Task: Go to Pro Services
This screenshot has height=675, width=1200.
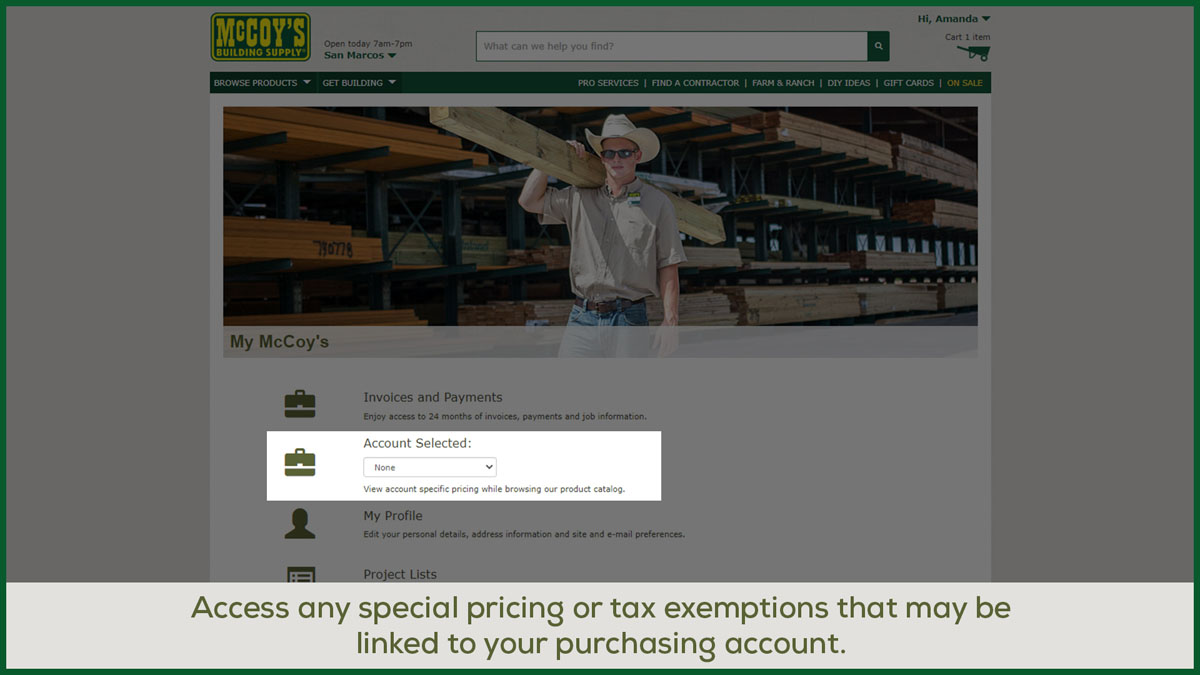Action: click(x=608, y=83)
